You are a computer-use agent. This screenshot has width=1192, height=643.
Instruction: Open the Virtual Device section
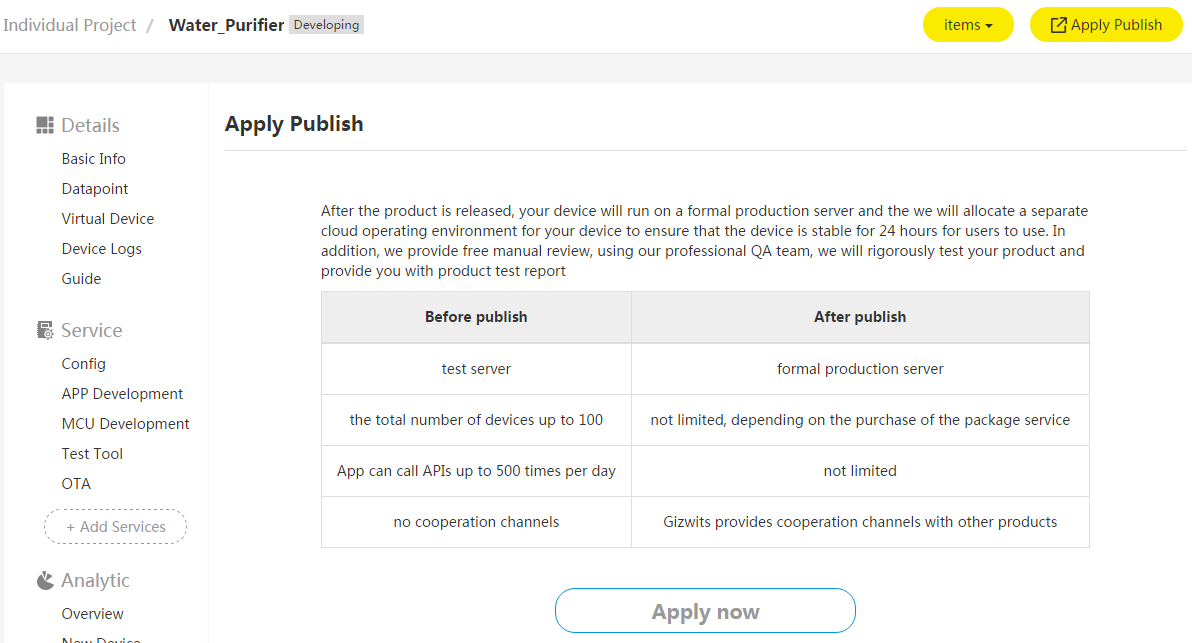(108, 218)
